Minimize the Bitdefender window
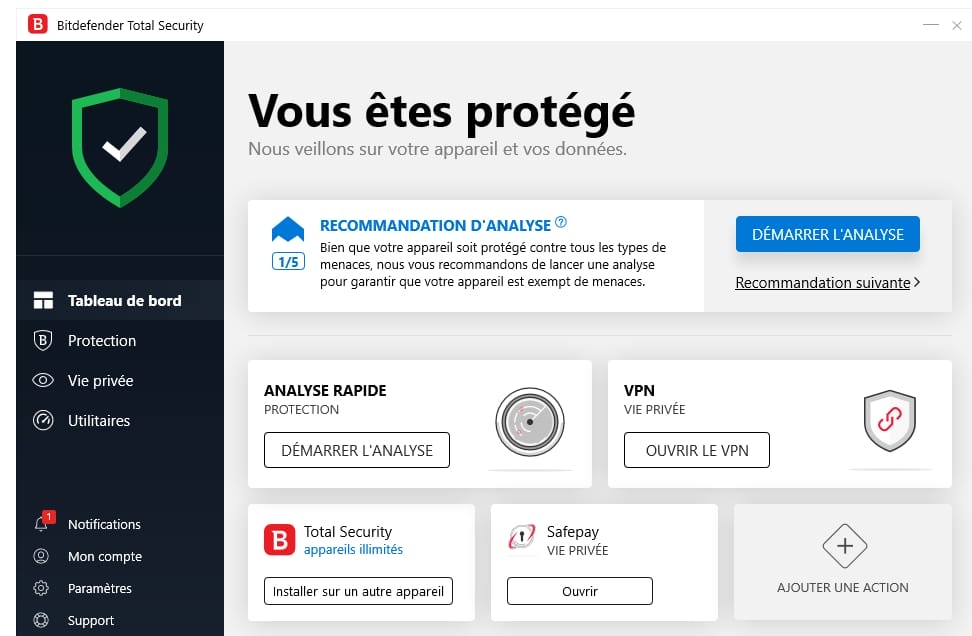The width and height of the screenshot is (972, 636). tap(930, 25)
